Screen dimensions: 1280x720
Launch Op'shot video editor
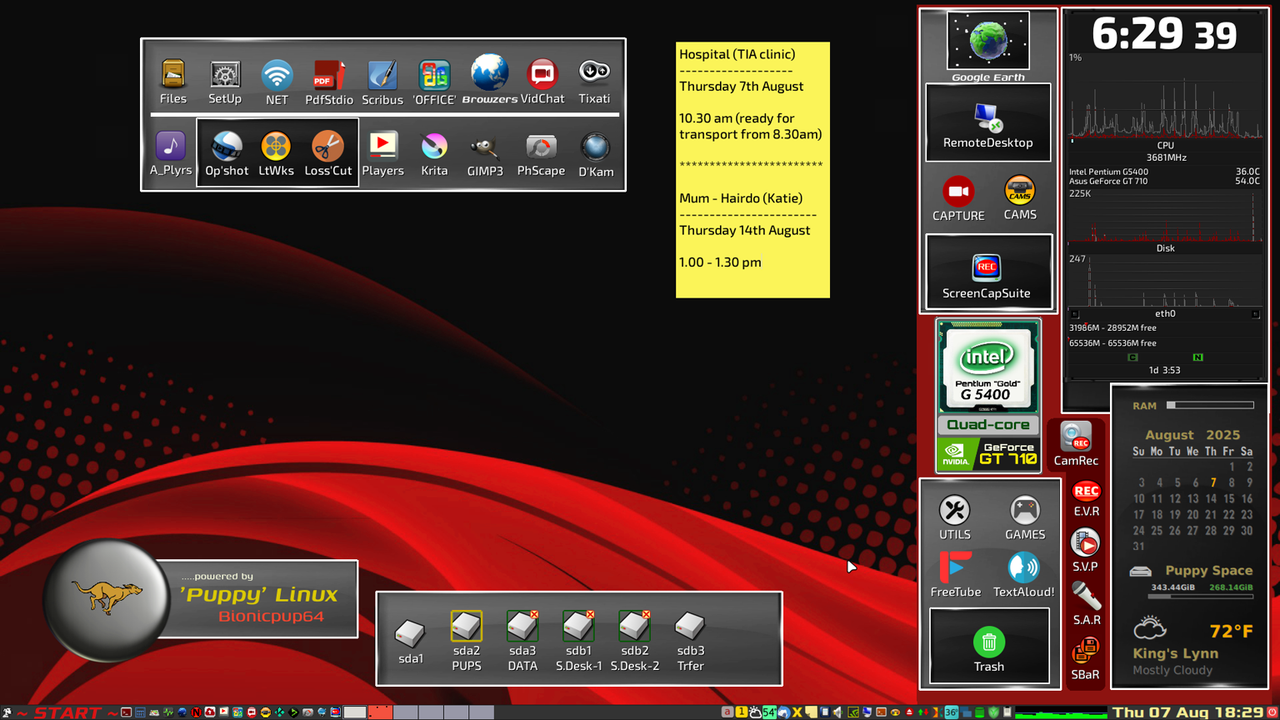(x=227, y=146)
